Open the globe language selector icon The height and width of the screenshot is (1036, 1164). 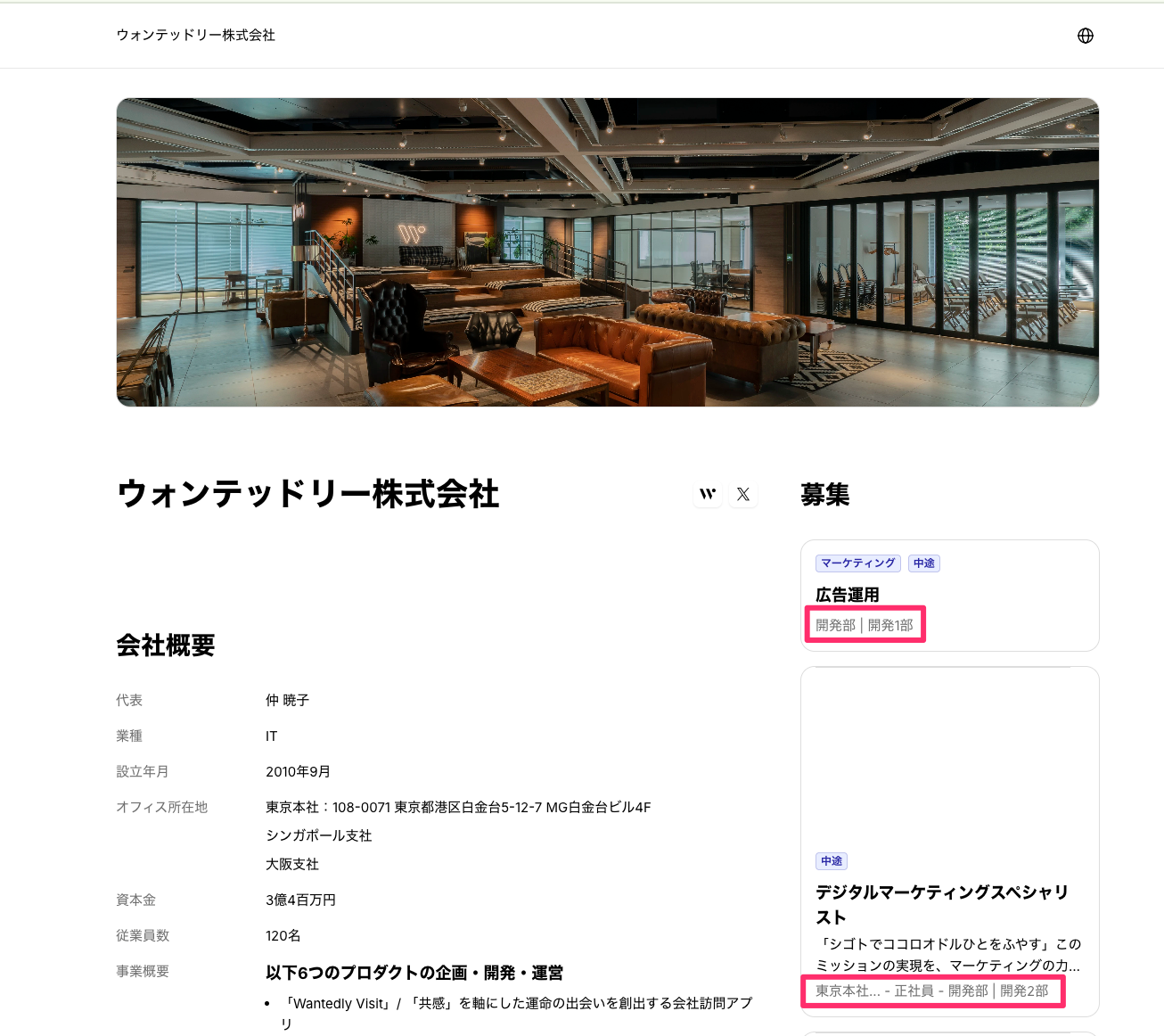click(x=1085, y=36)
